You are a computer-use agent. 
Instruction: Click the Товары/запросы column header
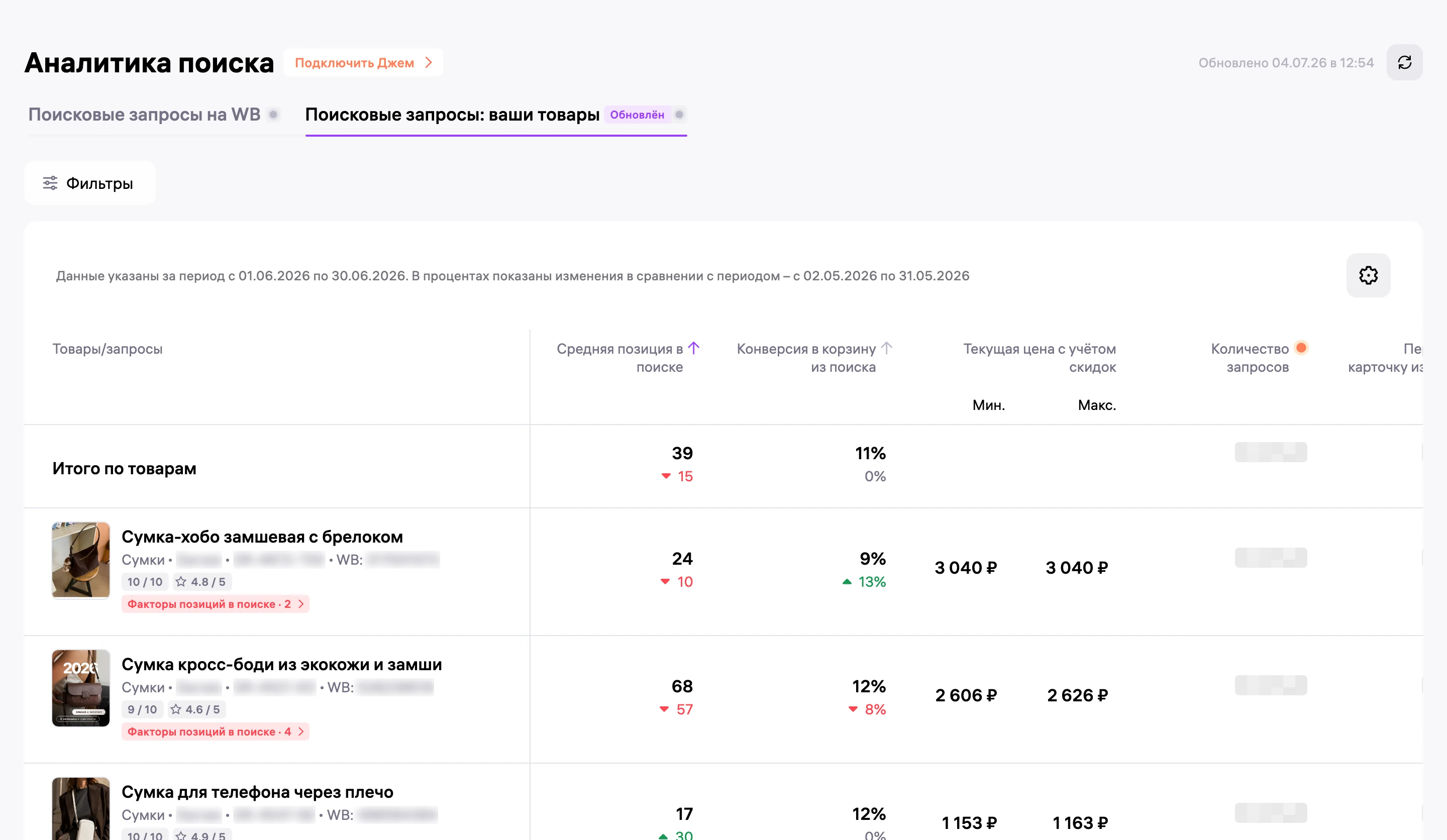108,349
